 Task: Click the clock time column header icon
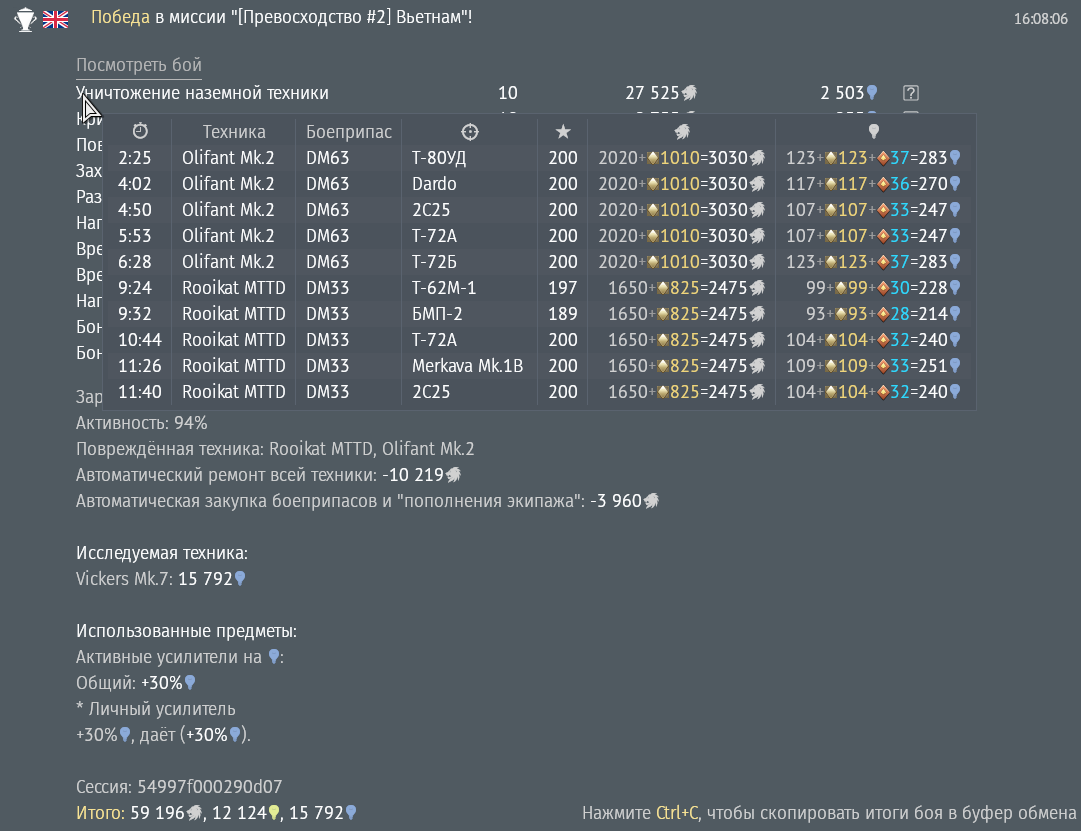click(x=141, y=131)
